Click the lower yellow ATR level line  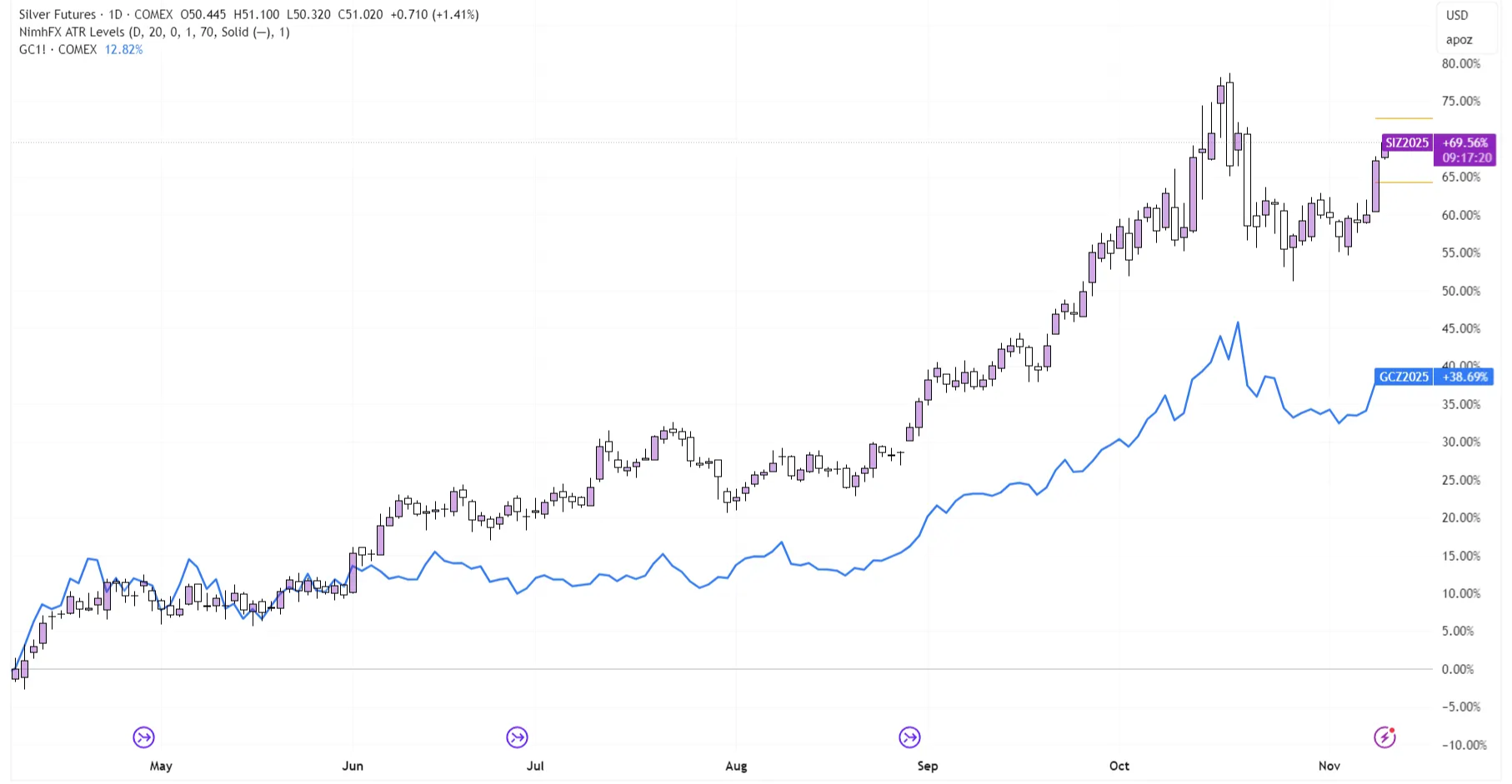[1405, 182]
